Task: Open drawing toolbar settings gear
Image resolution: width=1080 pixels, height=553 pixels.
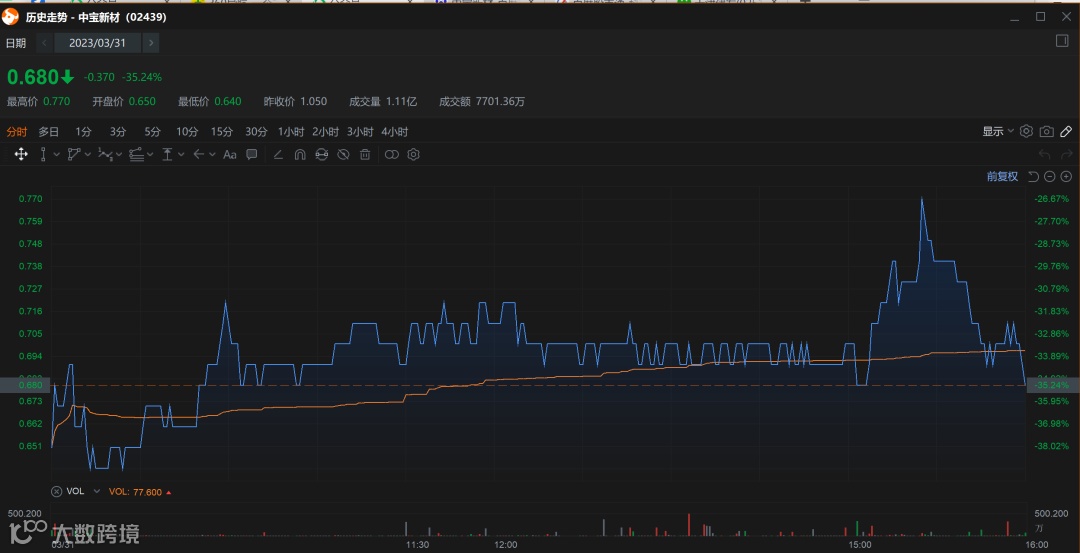Action: click(413, 154)
